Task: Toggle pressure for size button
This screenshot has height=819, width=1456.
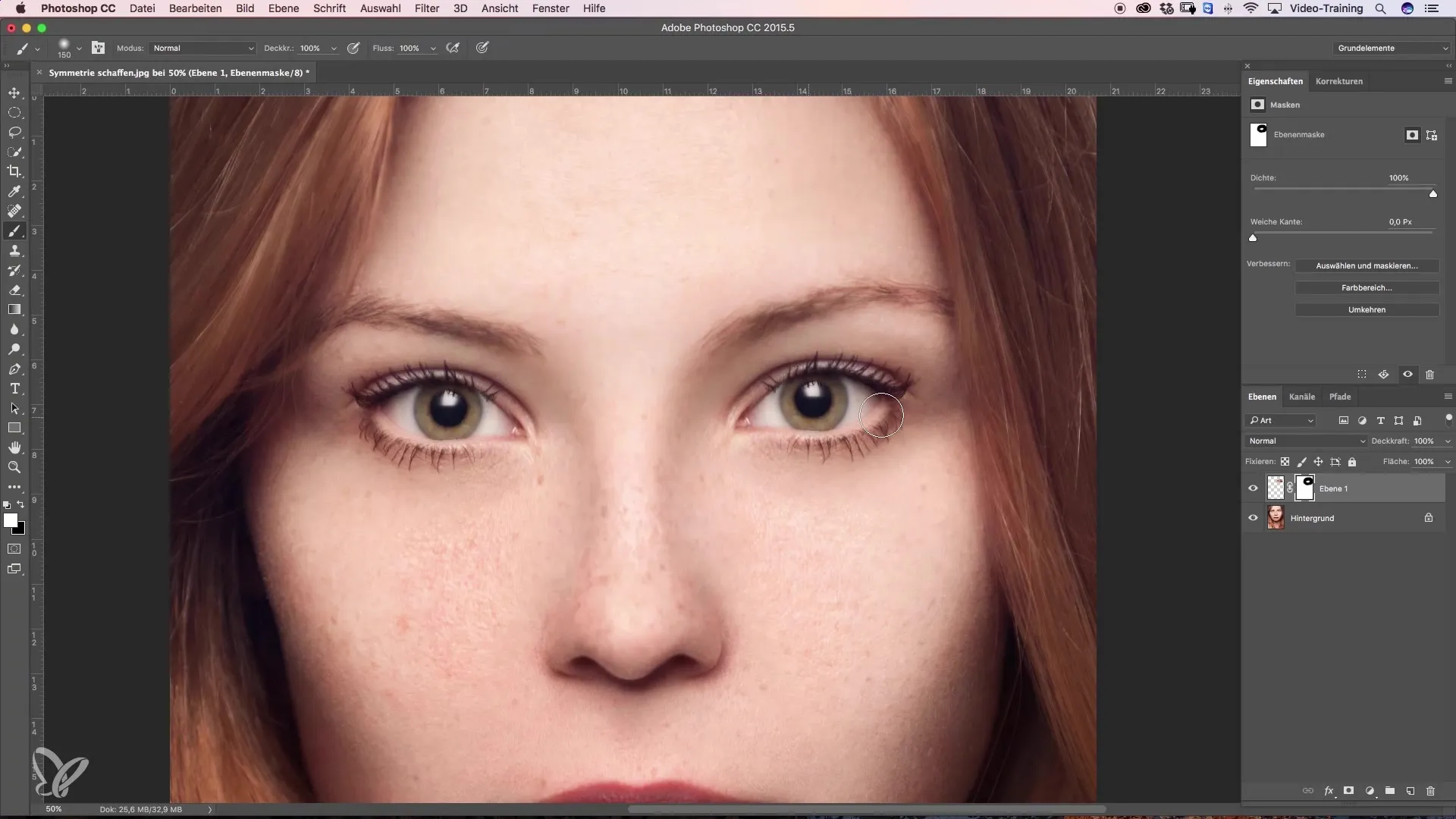Action: (482, 48)
